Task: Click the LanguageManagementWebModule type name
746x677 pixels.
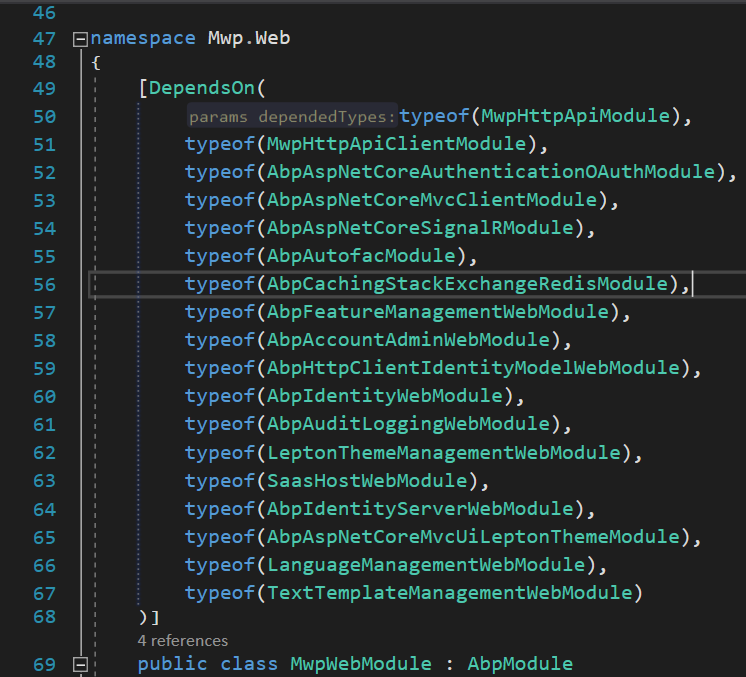Action: [426, 565]
